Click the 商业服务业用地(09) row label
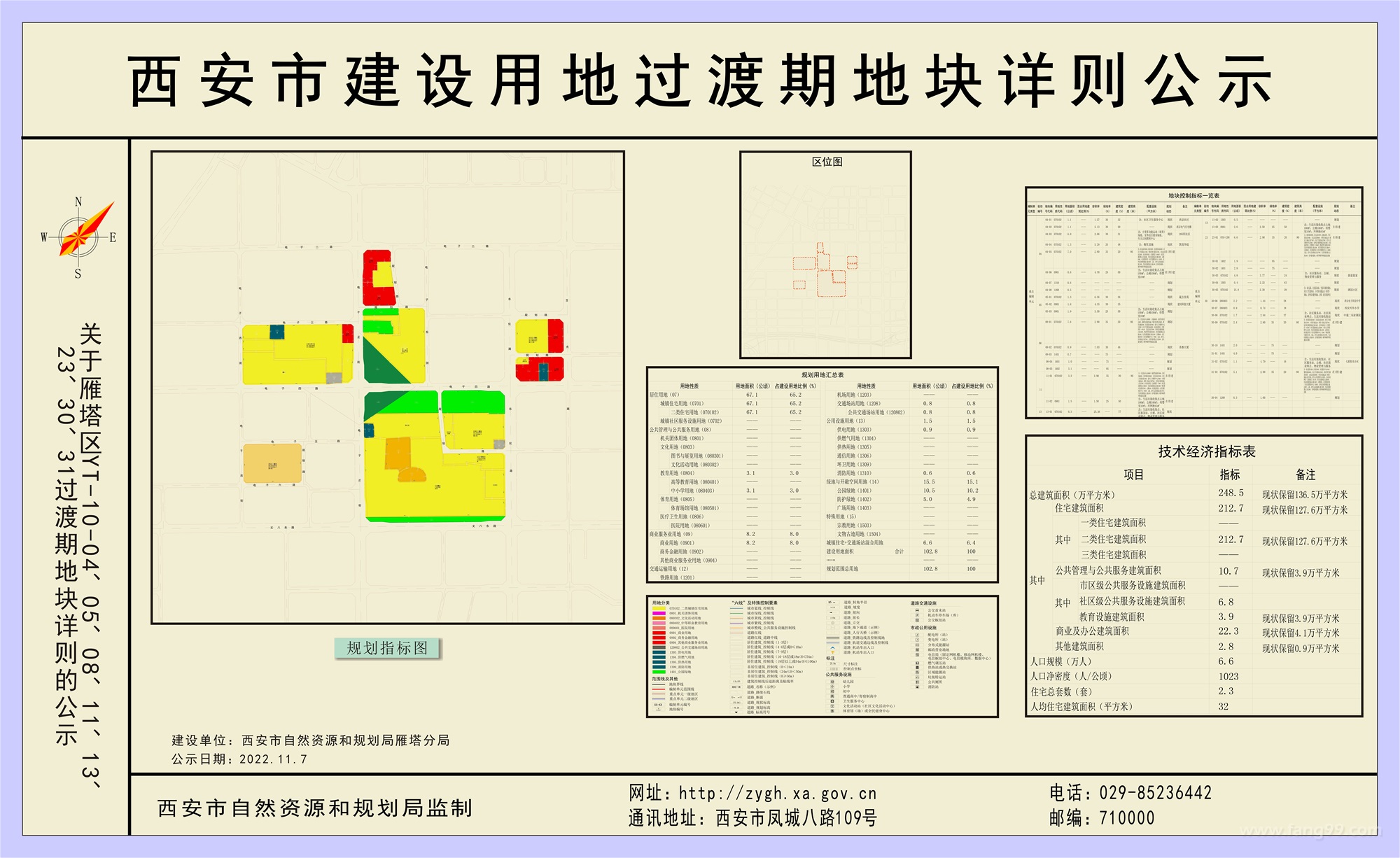This screenshot has width=1400, height=858. tap(671, 534)
